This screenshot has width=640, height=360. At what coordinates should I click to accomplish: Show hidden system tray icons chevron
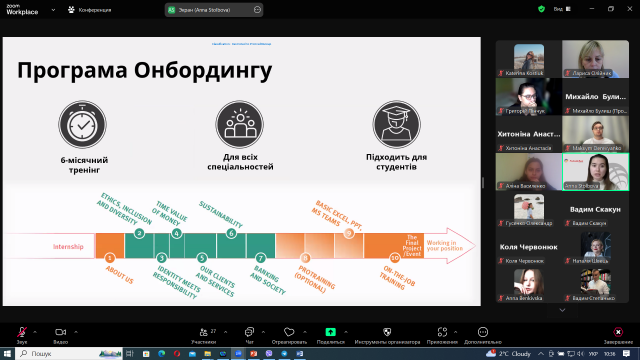point(541,353)
